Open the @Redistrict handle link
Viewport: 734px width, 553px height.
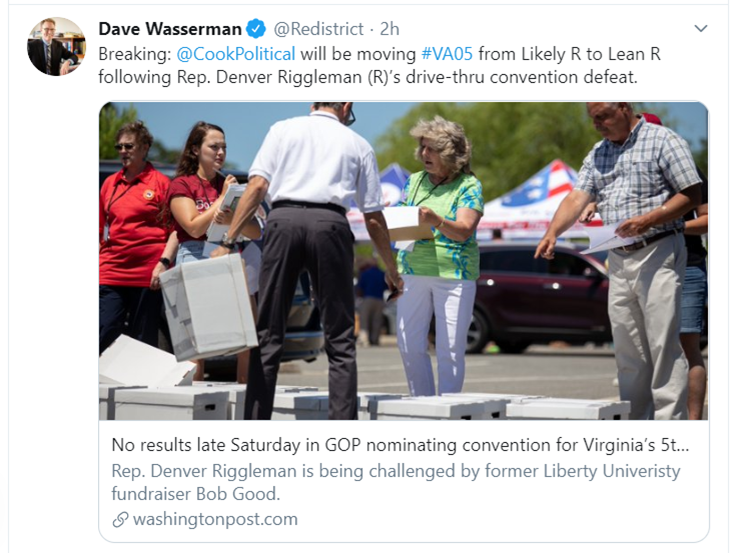318,29
